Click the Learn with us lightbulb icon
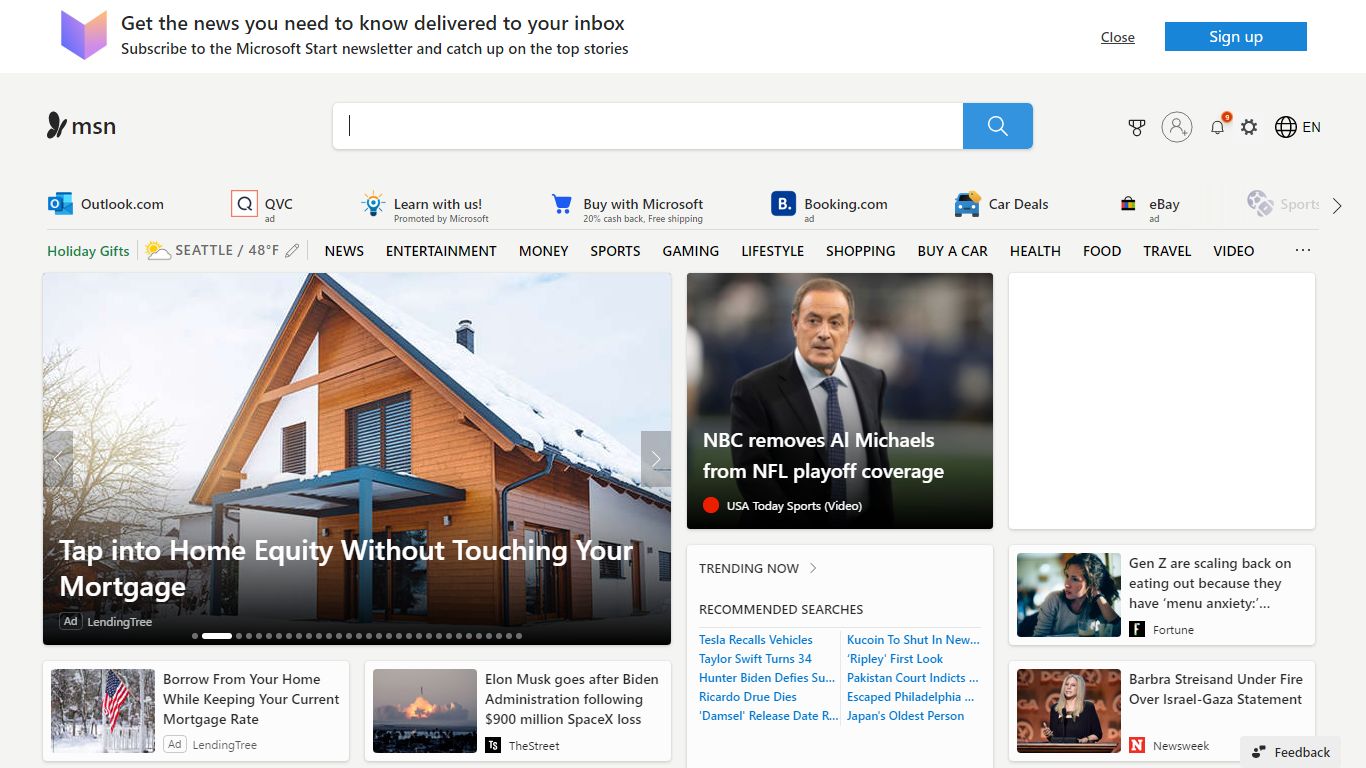The height and width of the screenshot is (768, 1366). coord(373,204)
